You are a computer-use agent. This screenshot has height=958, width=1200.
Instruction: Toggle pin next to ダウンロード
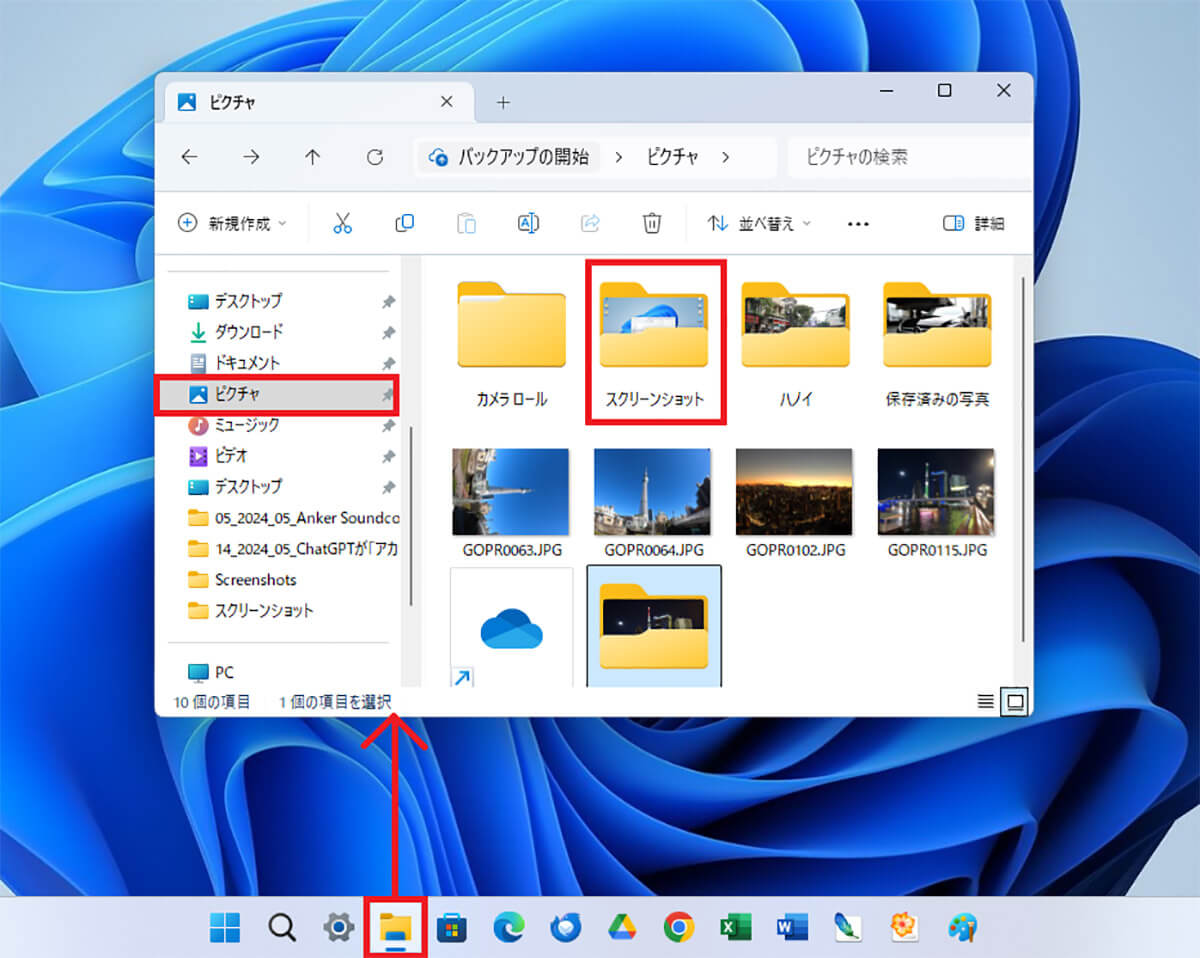[x=388, y=333]
